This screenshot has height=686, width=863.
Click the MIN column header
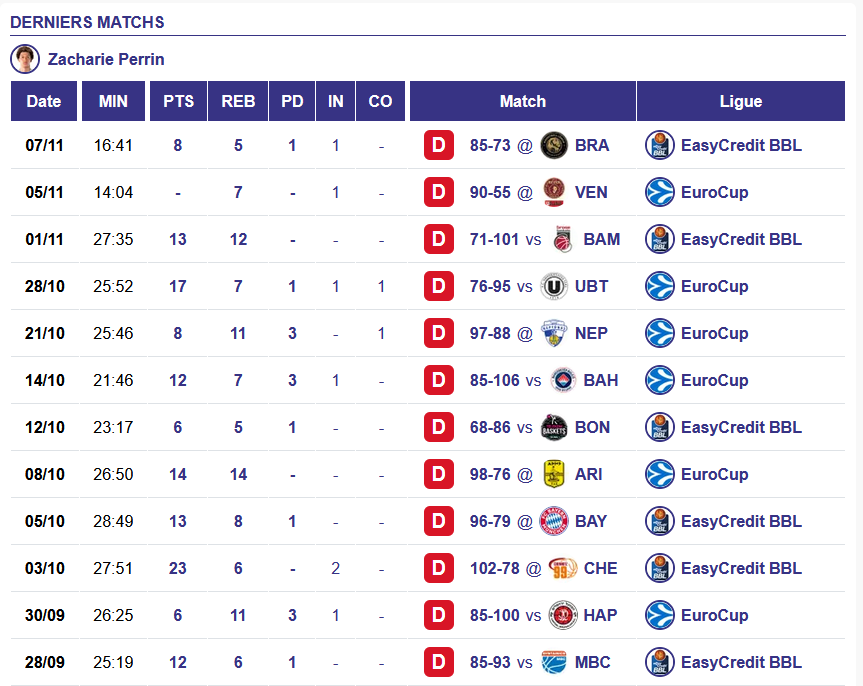click(x=114, y=101)
